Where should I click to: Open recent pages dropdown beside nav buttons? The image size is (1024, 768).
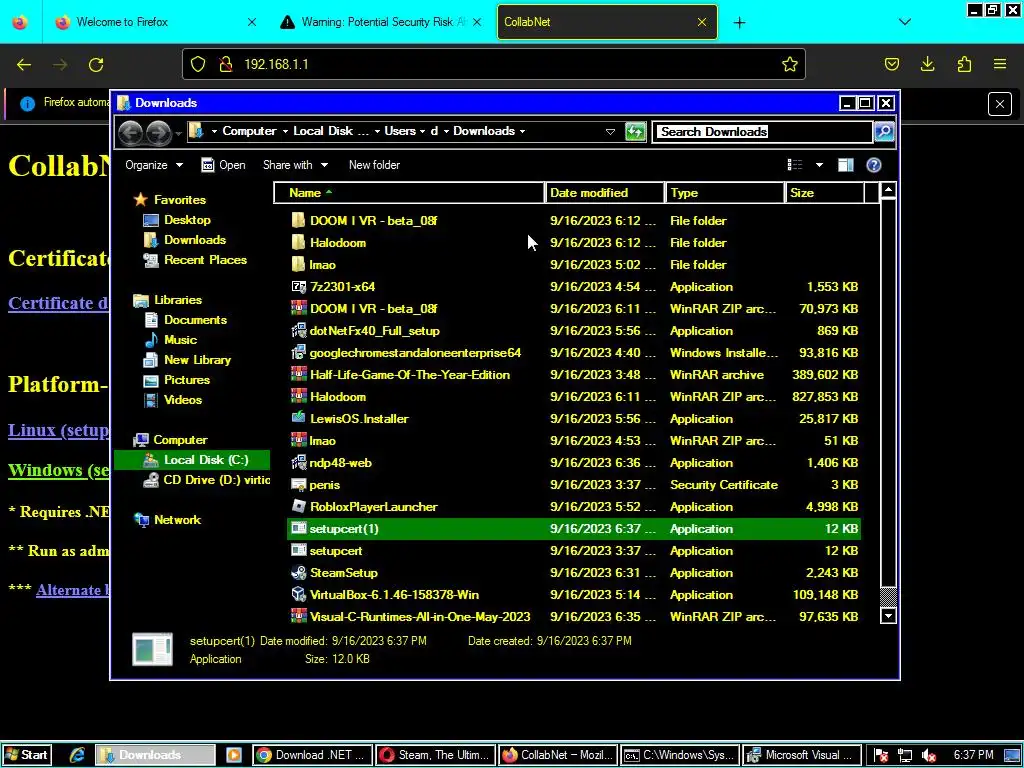(x=178, y=133)
